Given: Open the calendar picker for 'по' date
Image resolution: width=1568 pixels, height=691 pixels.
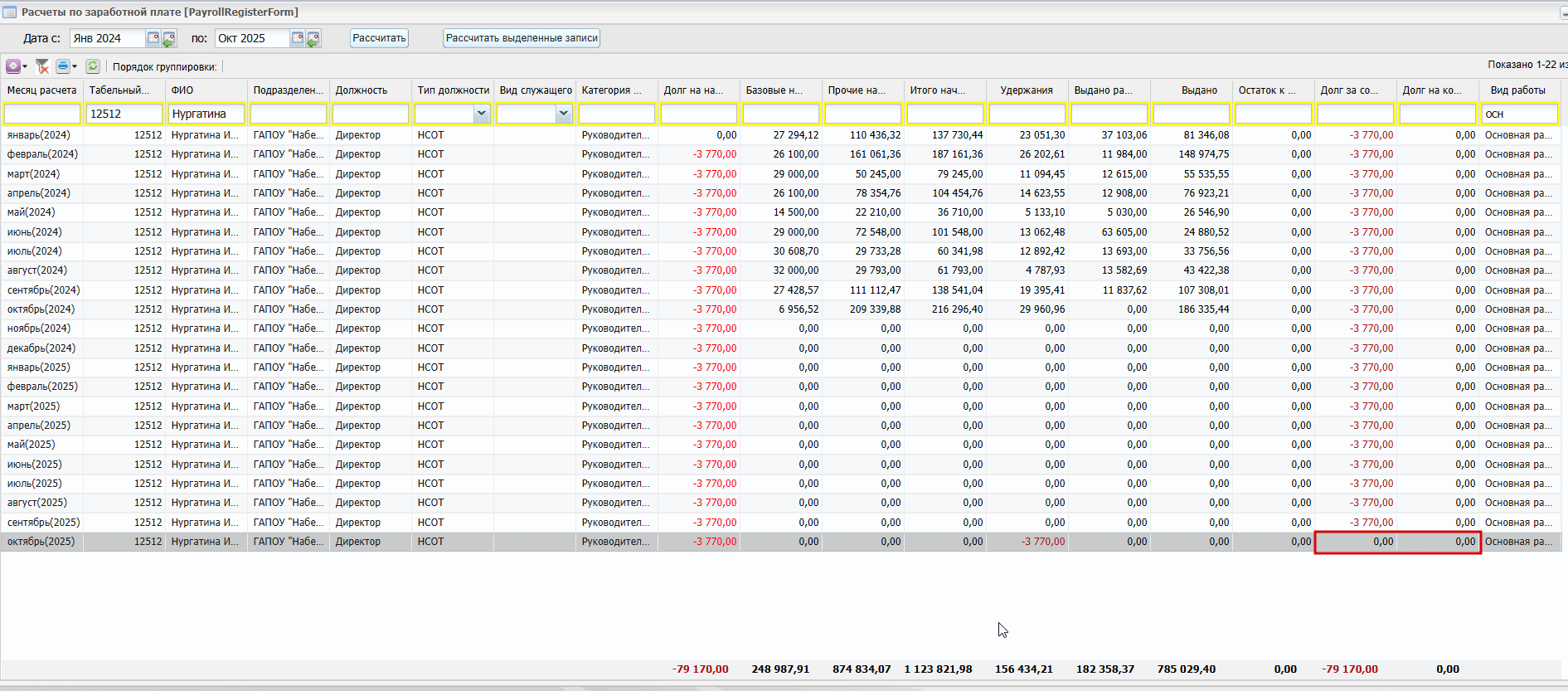Looking at the screenshot, I should tap(298, 38).
